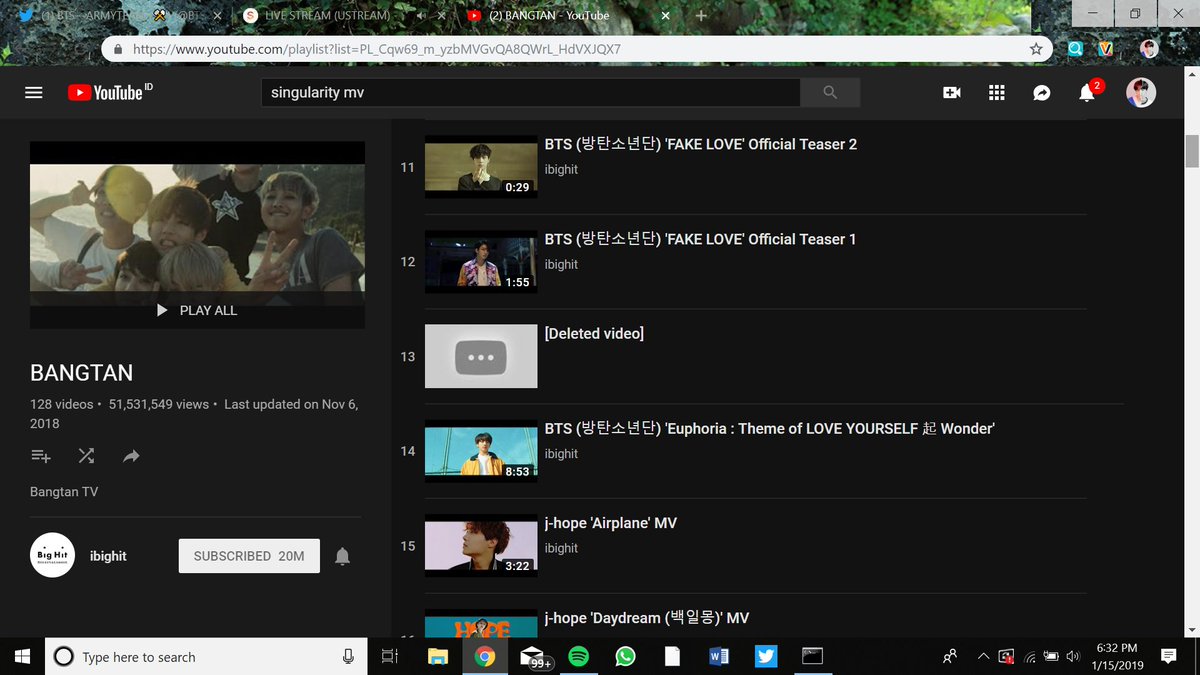This screenshot has height=675, width=1200.
Task: Click the Airplane MV thumbnail 3:22
Action: (x=481, y=546)
